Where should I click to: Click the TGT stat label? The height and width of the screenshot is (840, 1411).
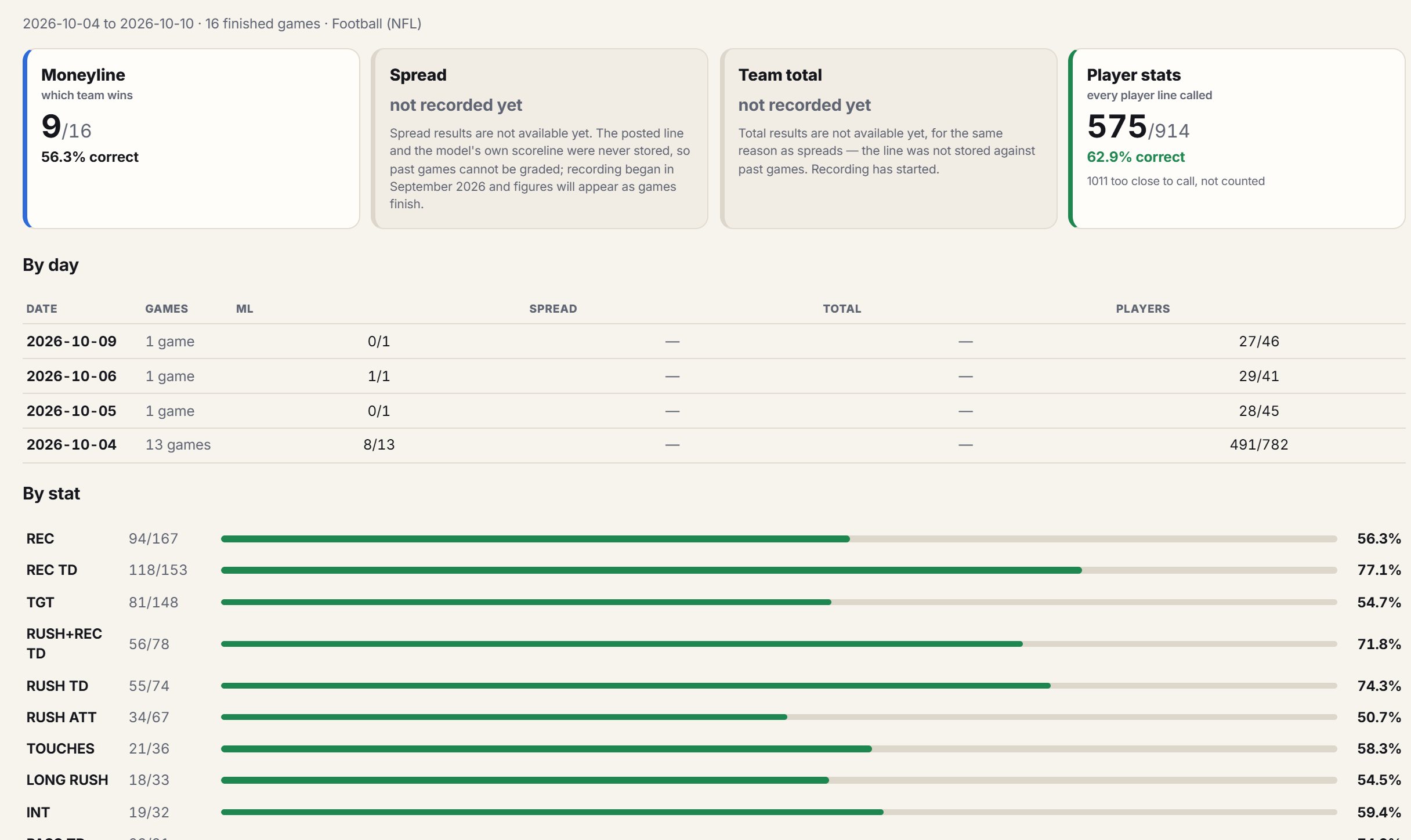click(x=40, y=603)
